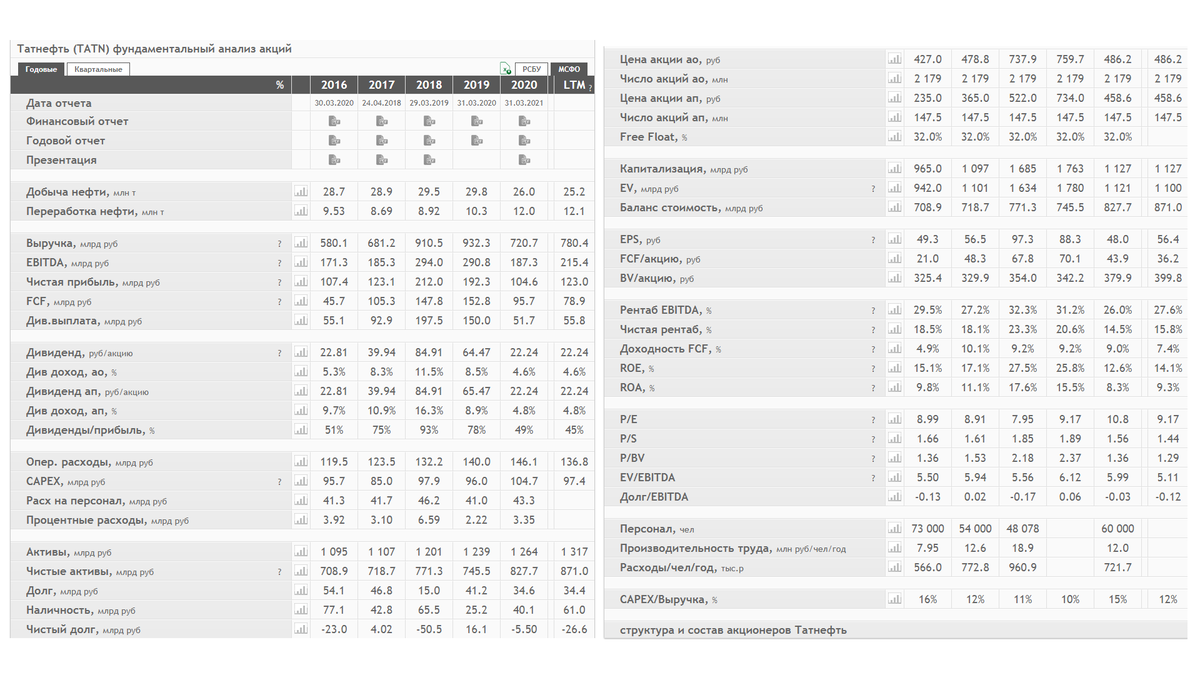Show chart for Дивиденд руб/акцию row

coord(300,352)
